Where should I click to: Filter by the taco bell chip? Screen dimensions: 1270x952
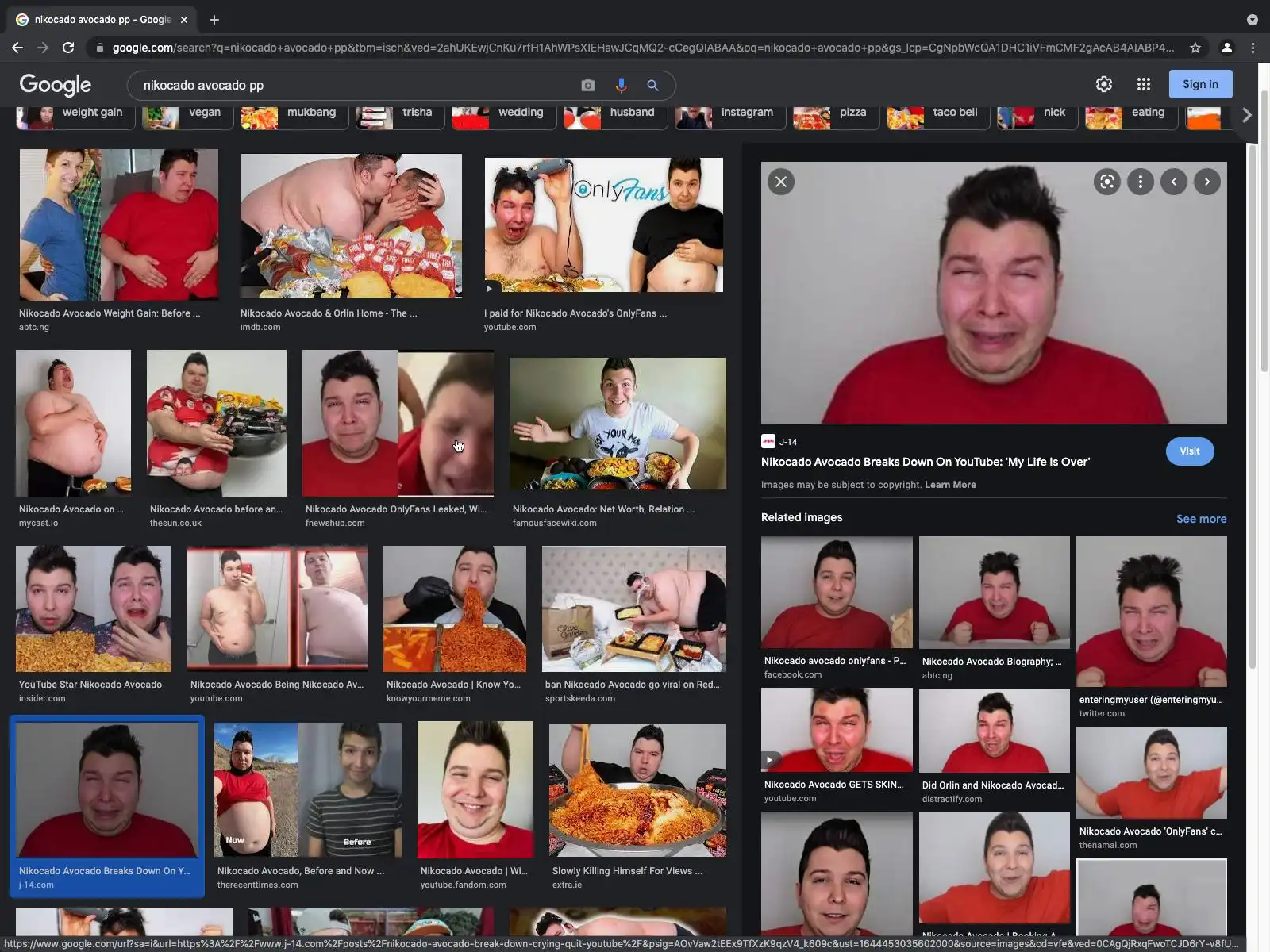[x=937, y=116]
